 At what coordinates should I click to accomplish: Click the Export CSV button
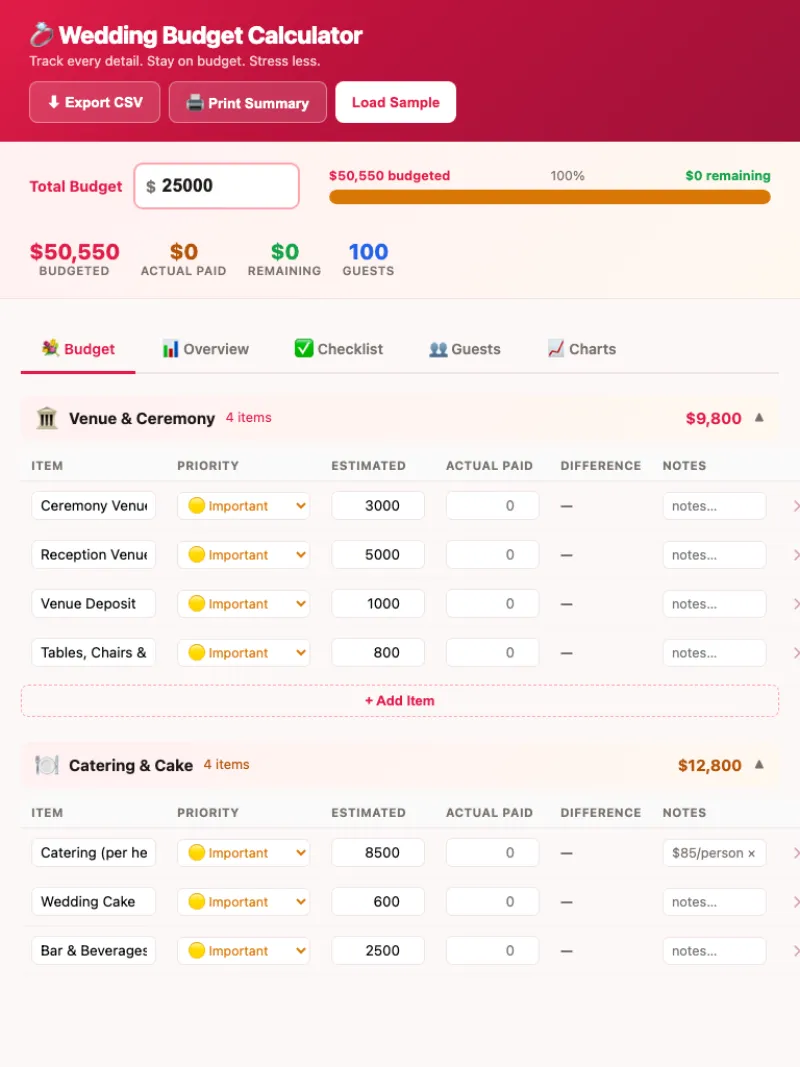point(95,102)
